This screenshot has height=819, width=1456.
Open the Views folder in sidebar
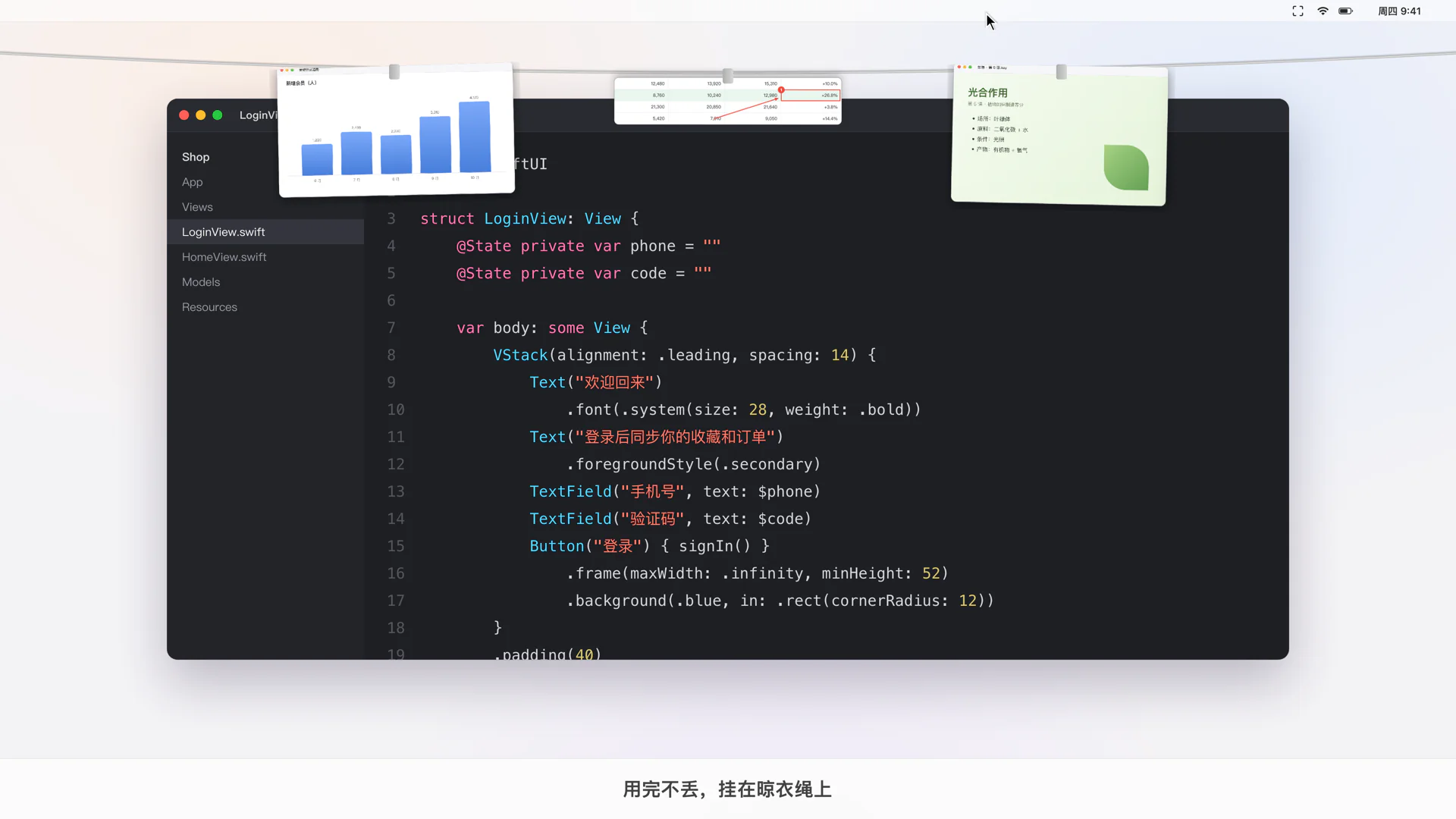[x=197, y=207]
